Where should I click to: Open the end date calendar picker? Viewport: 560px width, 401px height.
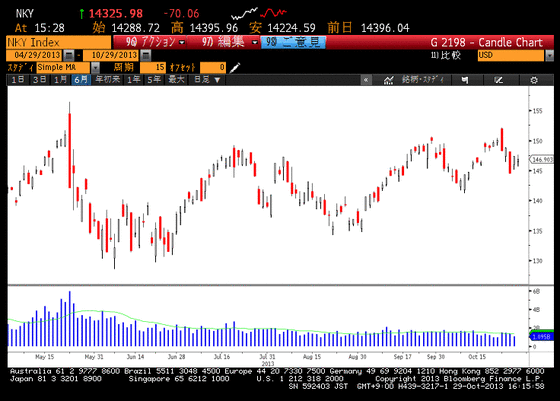(145, 55)
